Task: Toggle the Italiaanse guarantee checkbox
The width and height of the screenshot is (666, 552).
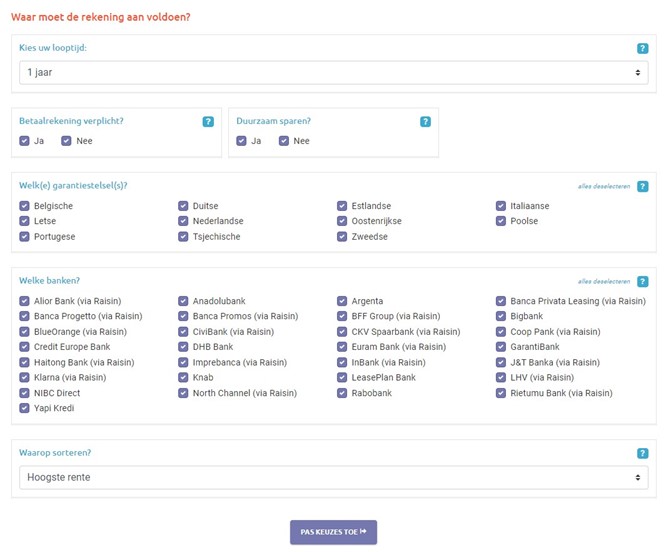Action: click(501, 206)
